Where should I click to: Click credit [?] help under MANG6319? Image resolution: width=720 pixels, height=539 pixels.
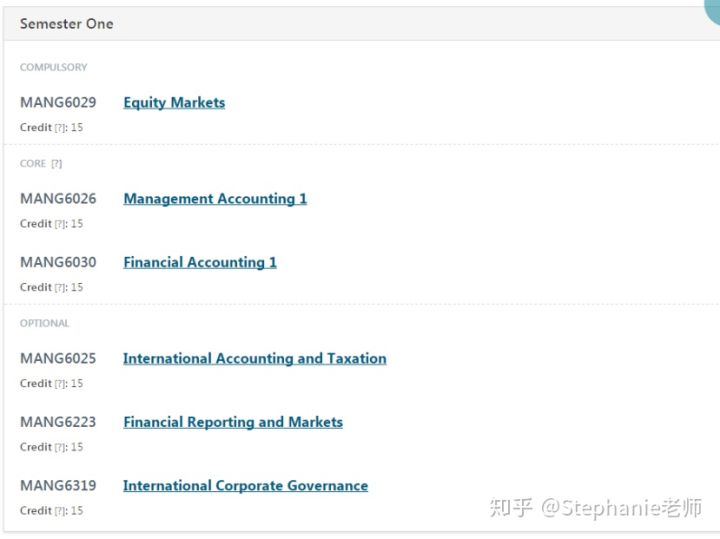(60, 511)
